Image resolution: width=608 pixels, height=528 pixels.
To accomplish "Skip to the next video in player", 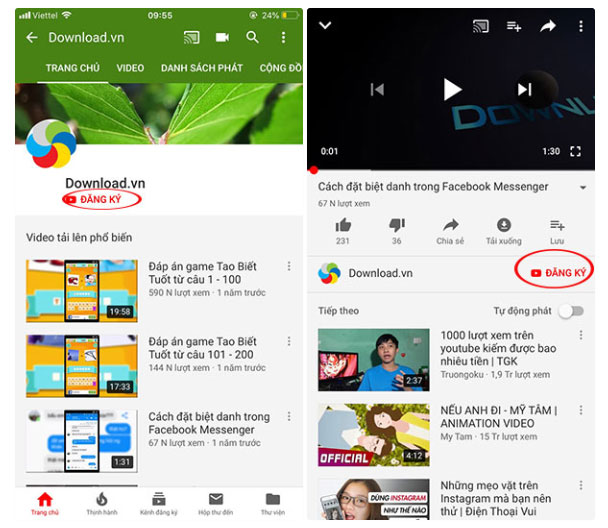I will (x=524, y=90).
